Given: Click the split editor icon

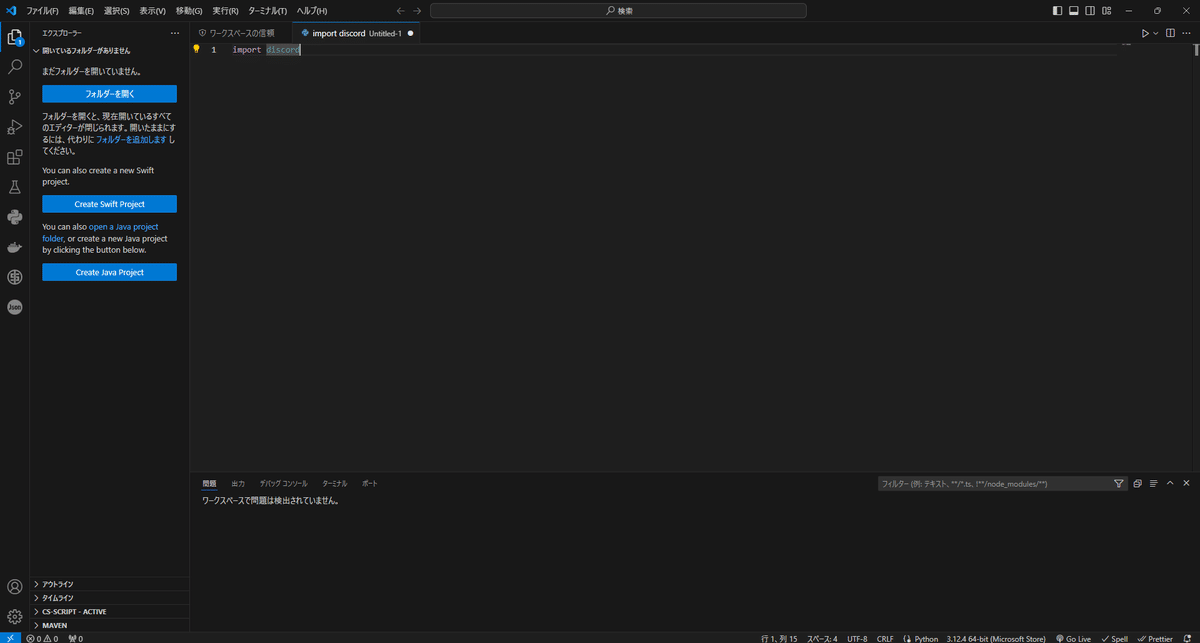Looking at the screenshot, I should tap(1168, 32).
